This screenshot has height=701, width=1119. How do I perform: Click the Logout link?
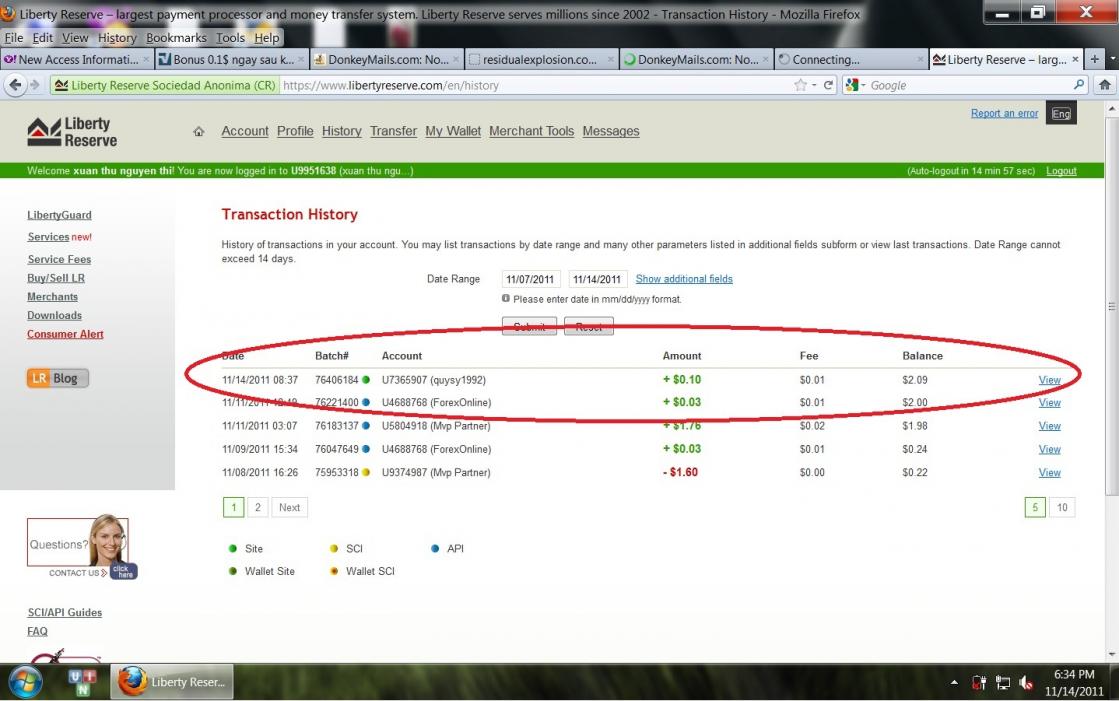pos(1061,171)
